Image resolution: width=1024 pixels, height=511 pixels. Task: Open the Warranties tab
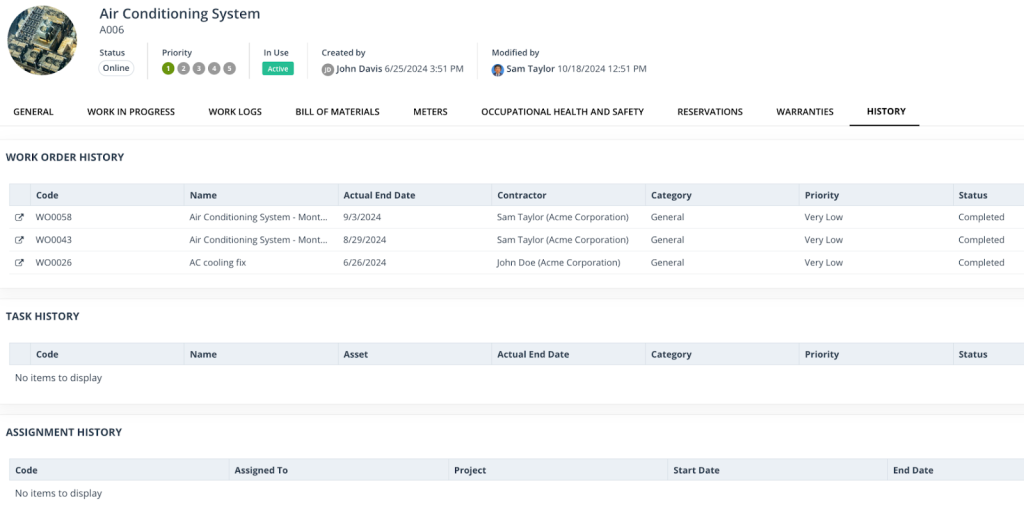[804, 112]
